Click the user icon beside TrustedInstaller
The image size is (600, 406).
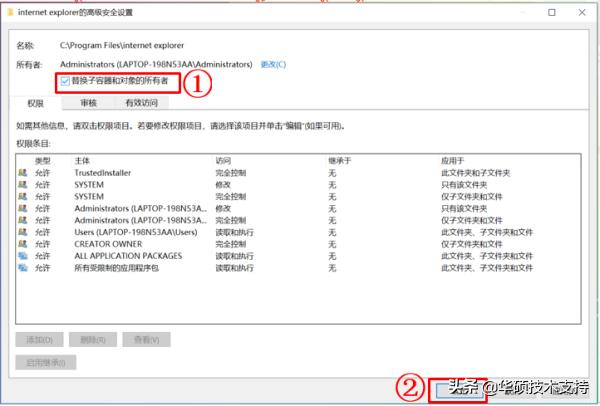(23, 173)
